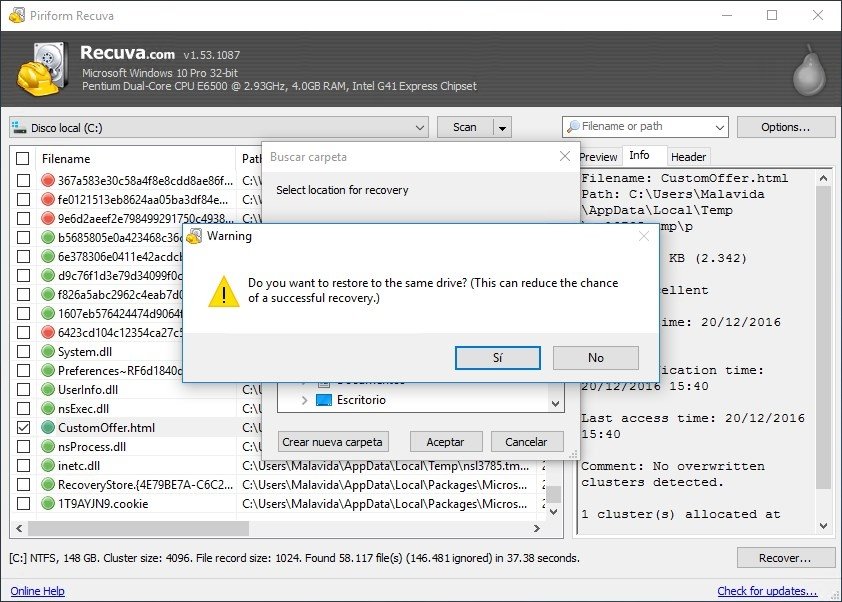Select the nsExec.dll checkbox
842x602 pixels.
point(23,408)
